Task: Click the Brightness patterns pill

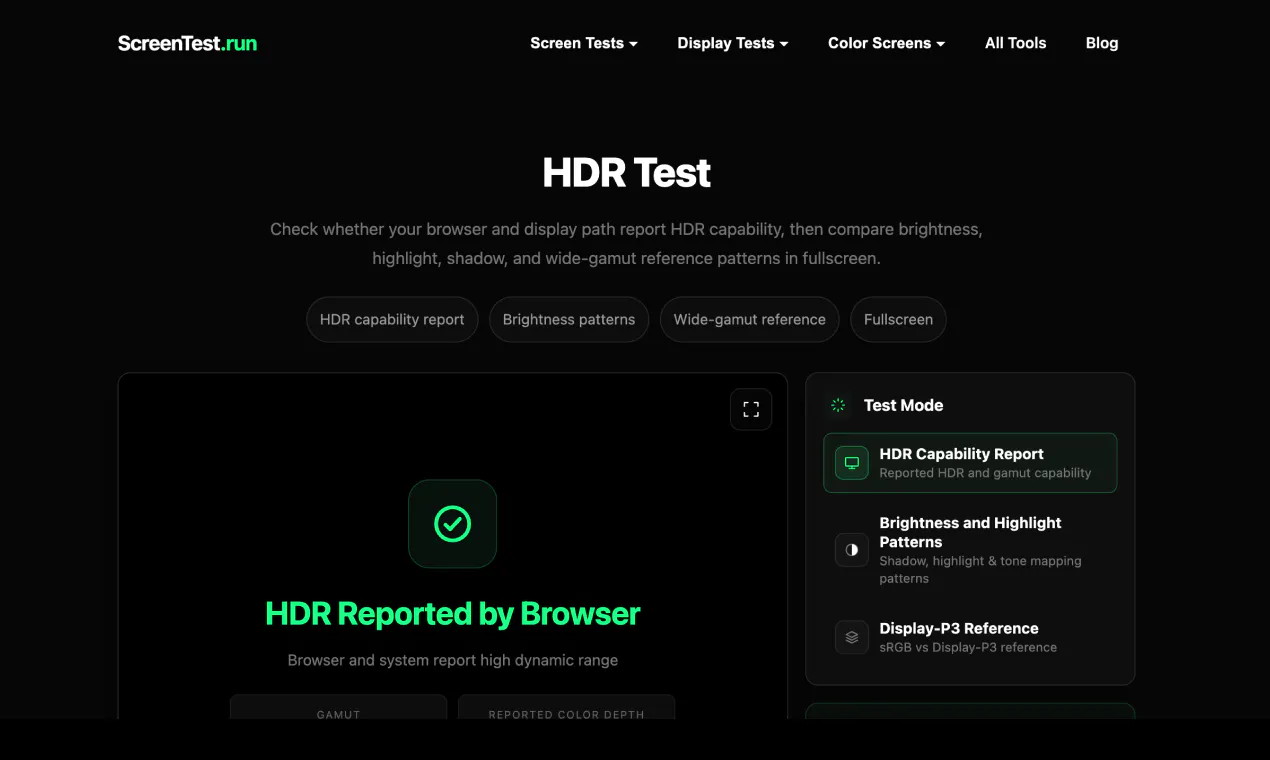Action: point(569,320)
